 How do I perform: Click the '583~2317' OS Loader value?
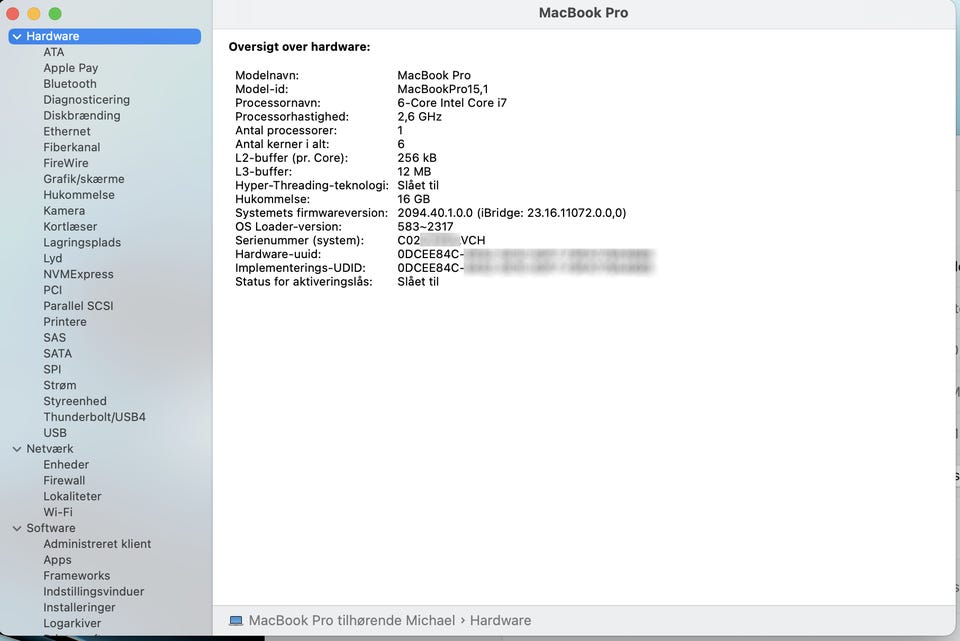[425, 227]
